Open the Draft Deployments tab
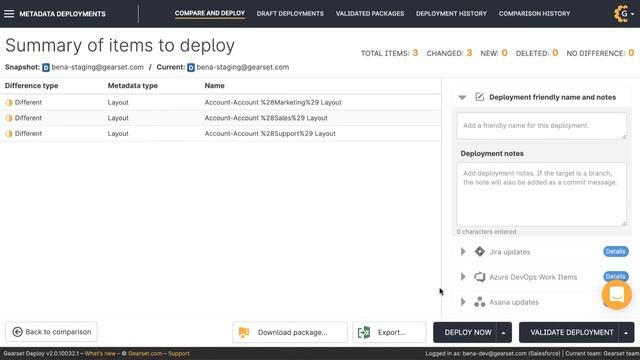 pyautogui.click(x=290, y=13)
